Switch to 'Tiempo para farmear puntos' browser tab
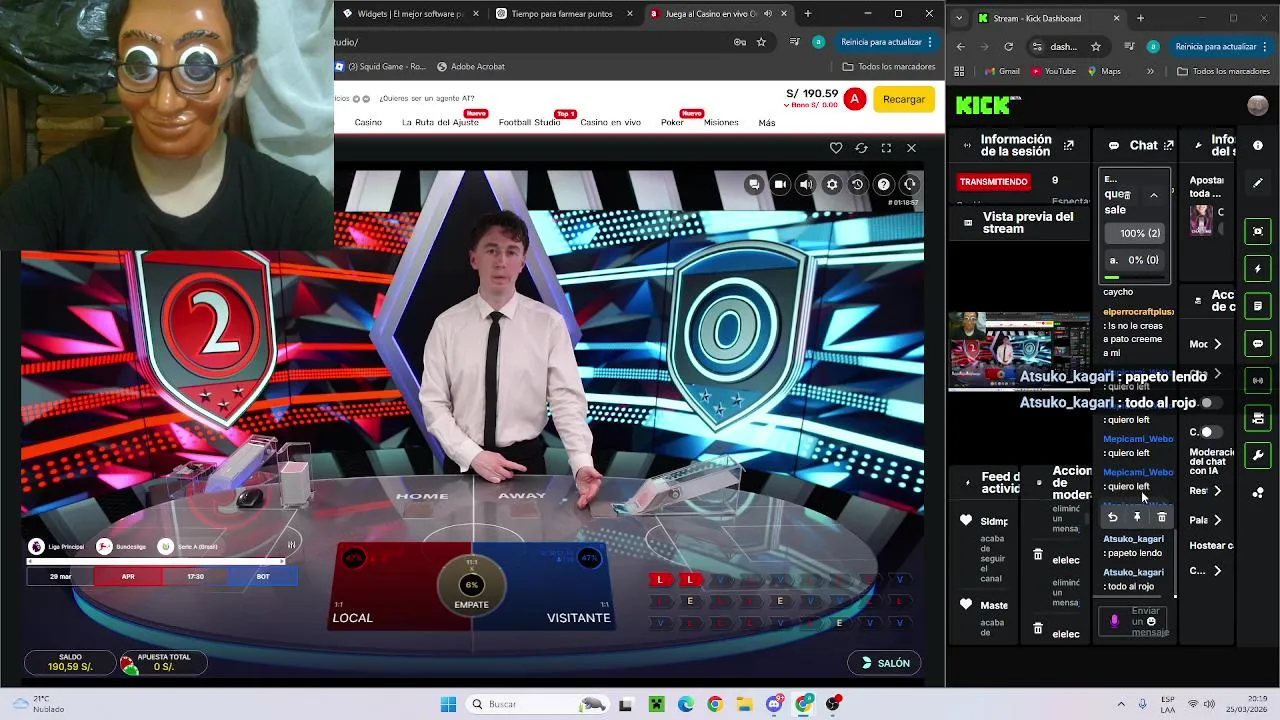The height and width of the screenshot is (720, 1280). tap(563, 14)
